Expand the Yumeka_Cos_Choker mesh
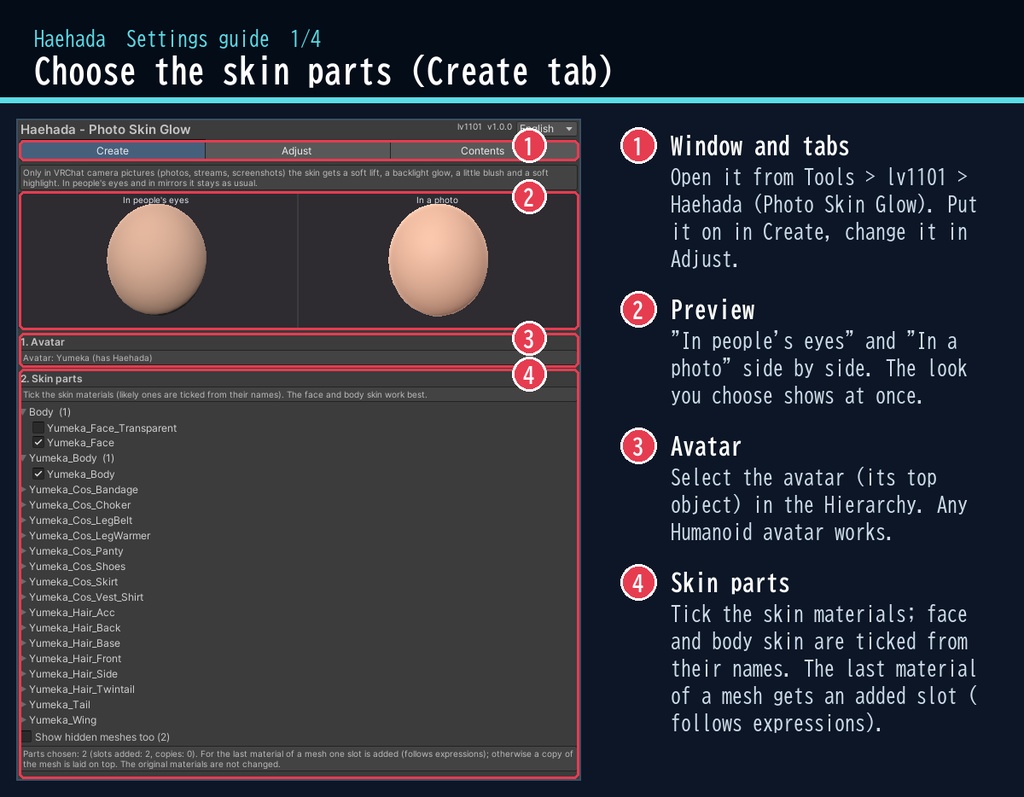Screen dimensions: 1024x797 [24, 505]
